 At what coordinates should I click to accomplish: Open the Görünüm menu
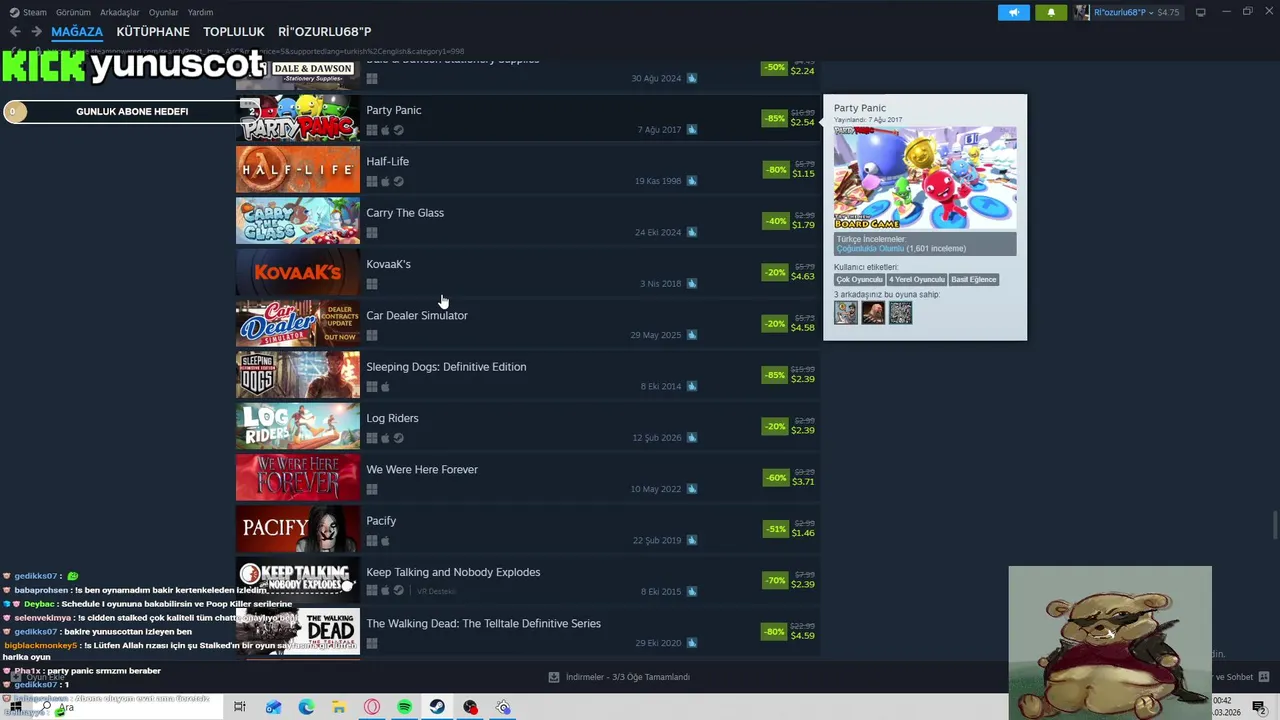73,12
